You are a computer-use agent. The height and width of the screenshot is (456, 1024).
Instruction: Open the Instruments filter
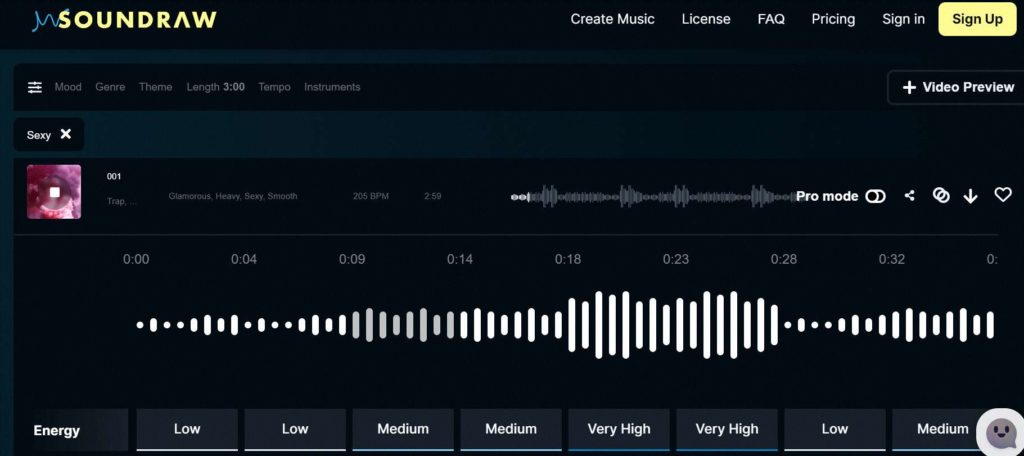tap(332, 87)
